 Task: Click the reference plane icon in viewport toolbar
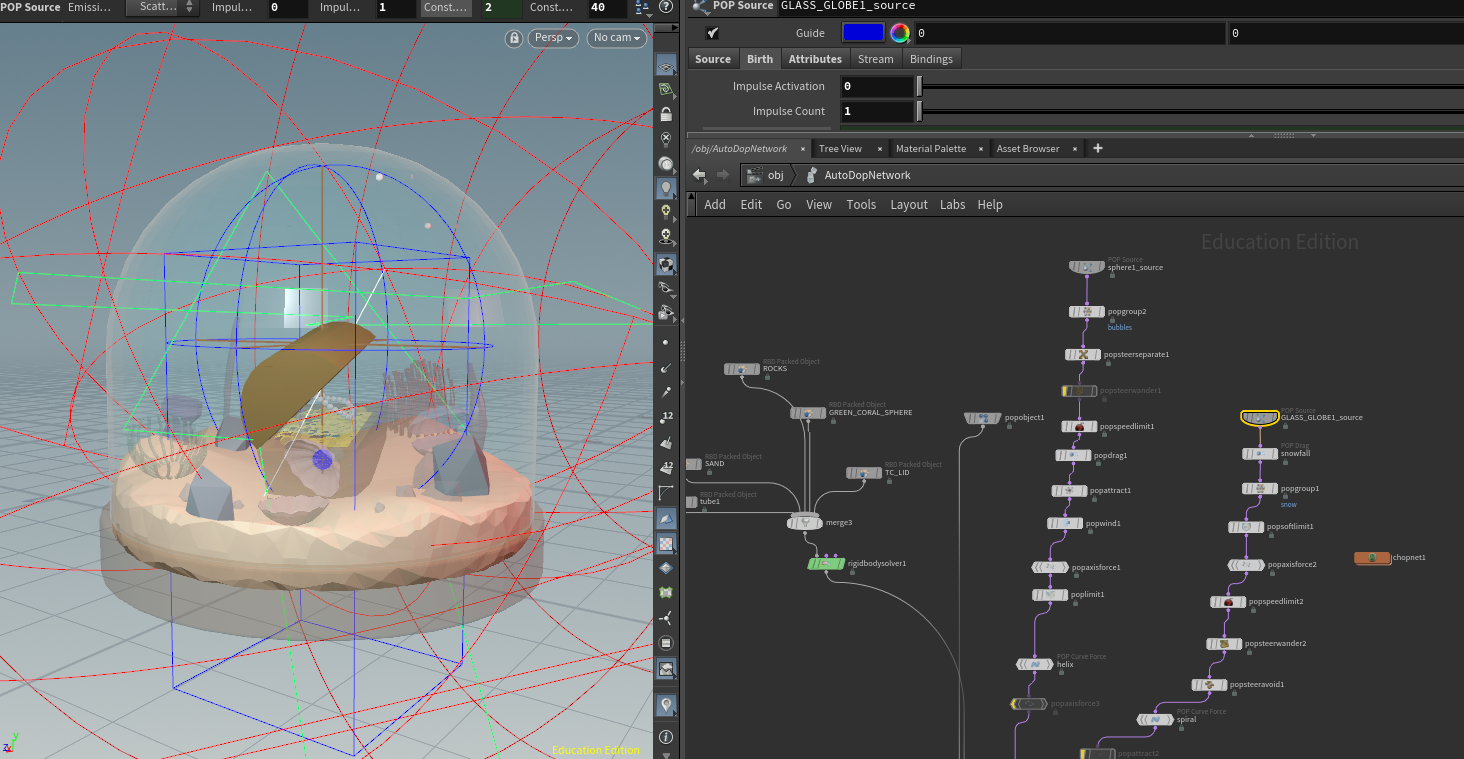click(666, 90)
